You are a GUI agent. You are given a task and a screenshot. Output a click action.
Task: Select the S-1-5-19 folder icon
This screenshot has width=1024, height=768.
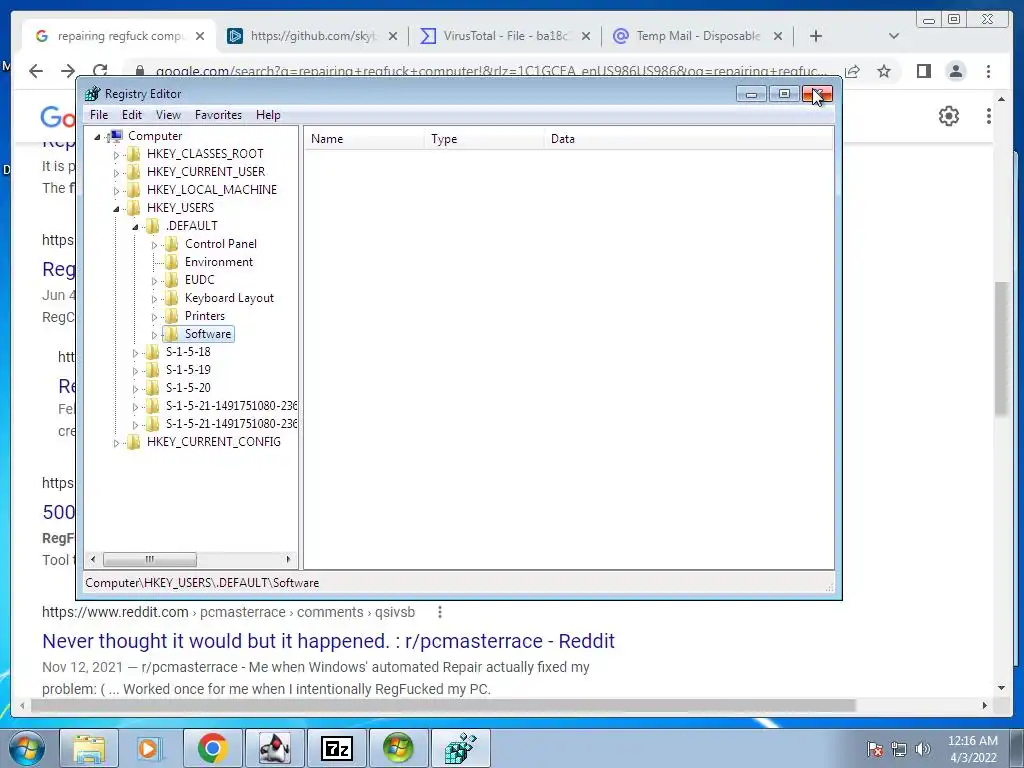[152, 370]
